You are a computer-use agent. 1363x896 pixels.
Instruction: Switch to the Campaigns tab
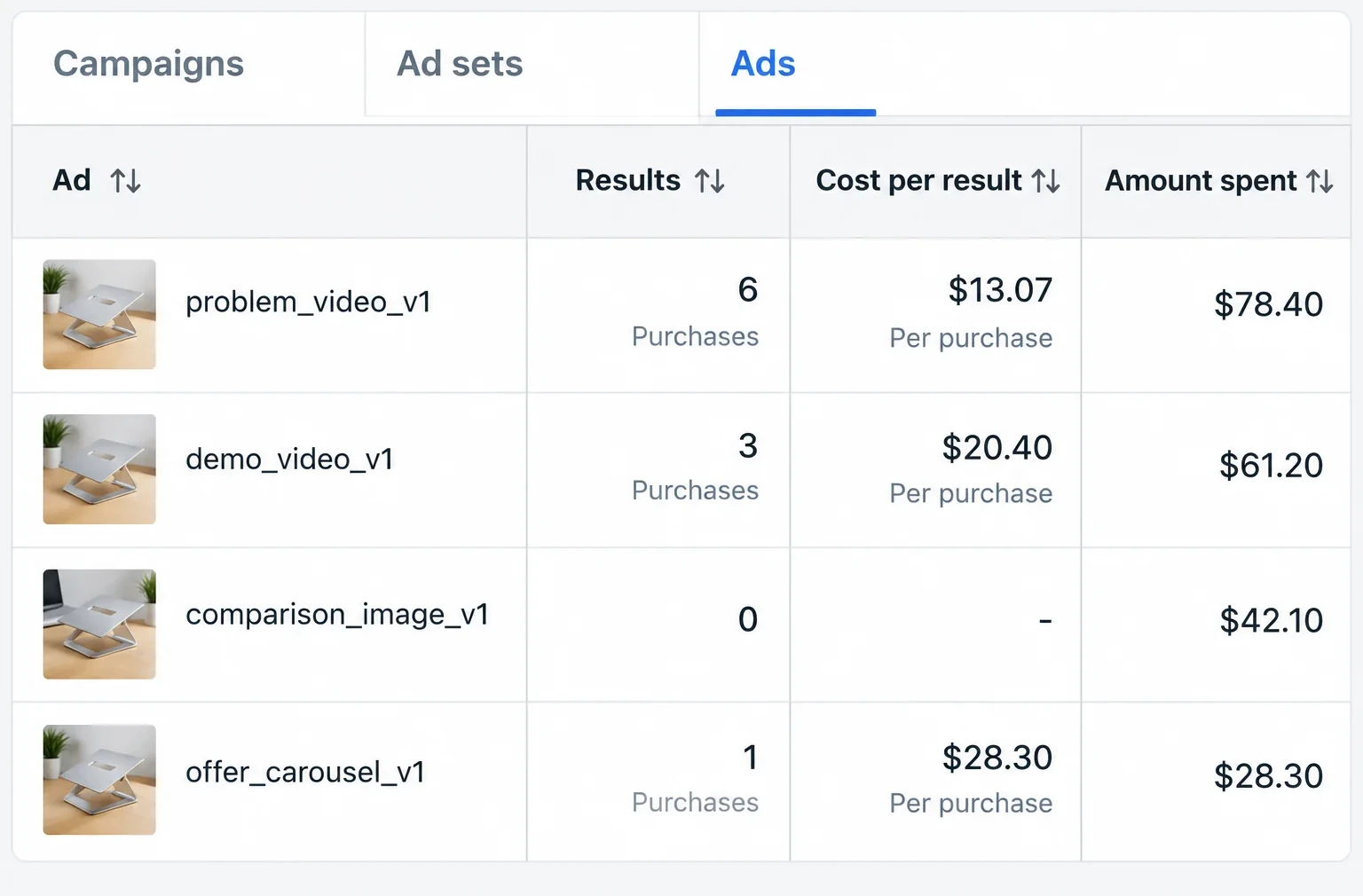click(x=148, y=64)
